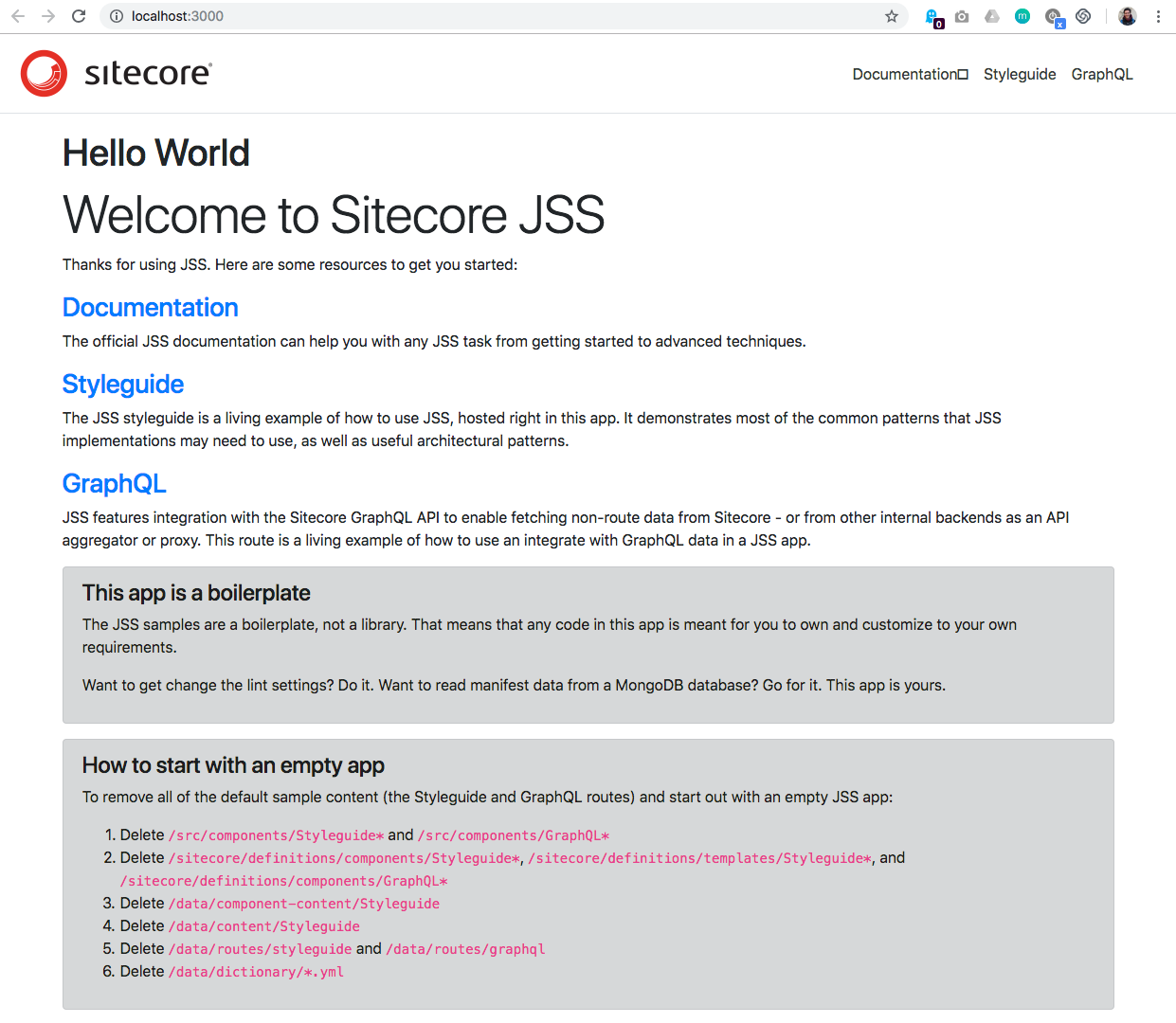Click the Hello World heading

pos(156,153)
